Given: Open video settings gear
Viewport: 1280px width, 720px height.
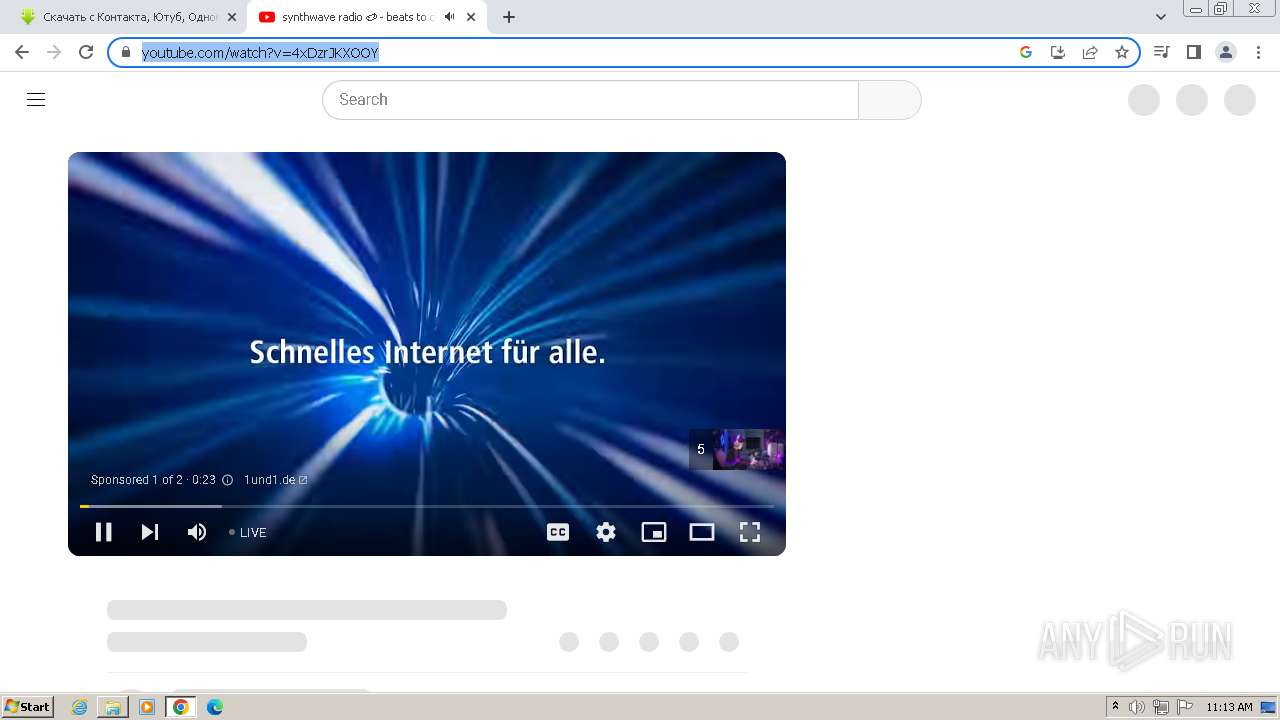Looking at the screenshot, I should [606, 532].
